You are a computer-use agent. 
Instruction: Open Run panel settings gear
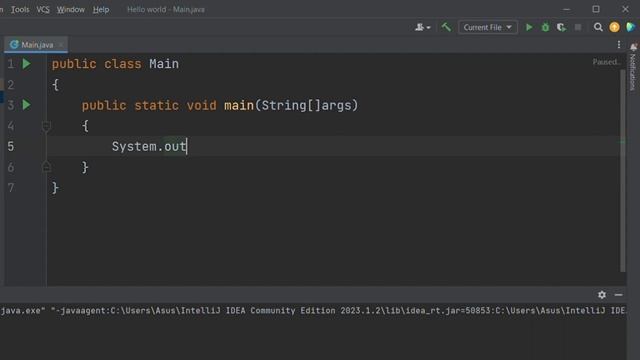pyautogui.click(x=602, y=295)
